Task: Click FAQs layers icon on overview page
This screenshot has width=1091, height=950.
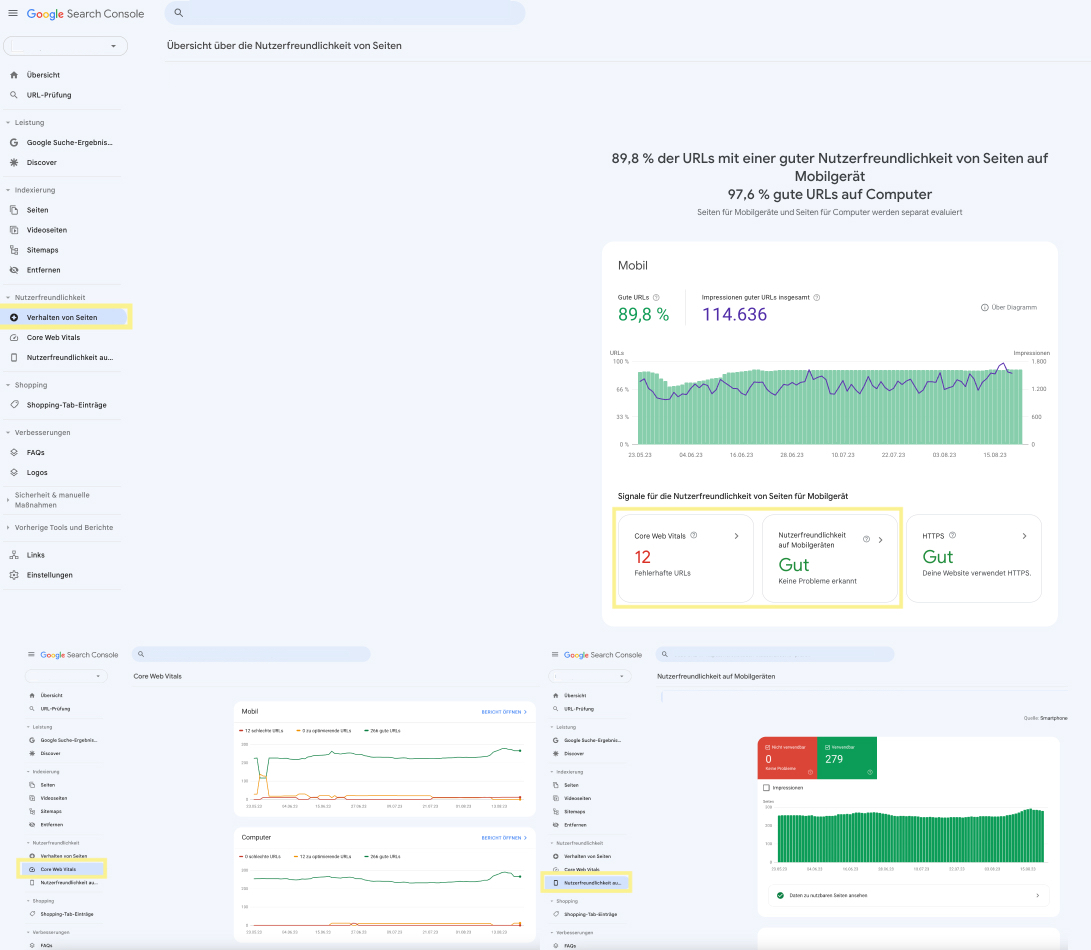Action: tap(14, 452)
